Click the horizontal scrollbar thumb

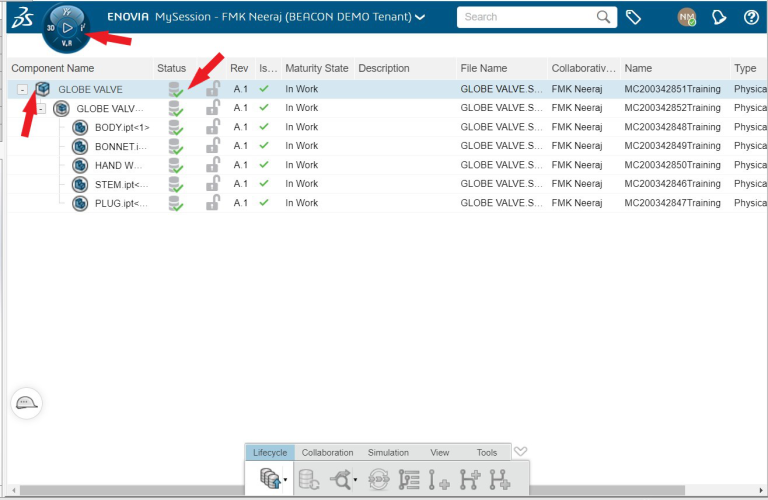352,490
